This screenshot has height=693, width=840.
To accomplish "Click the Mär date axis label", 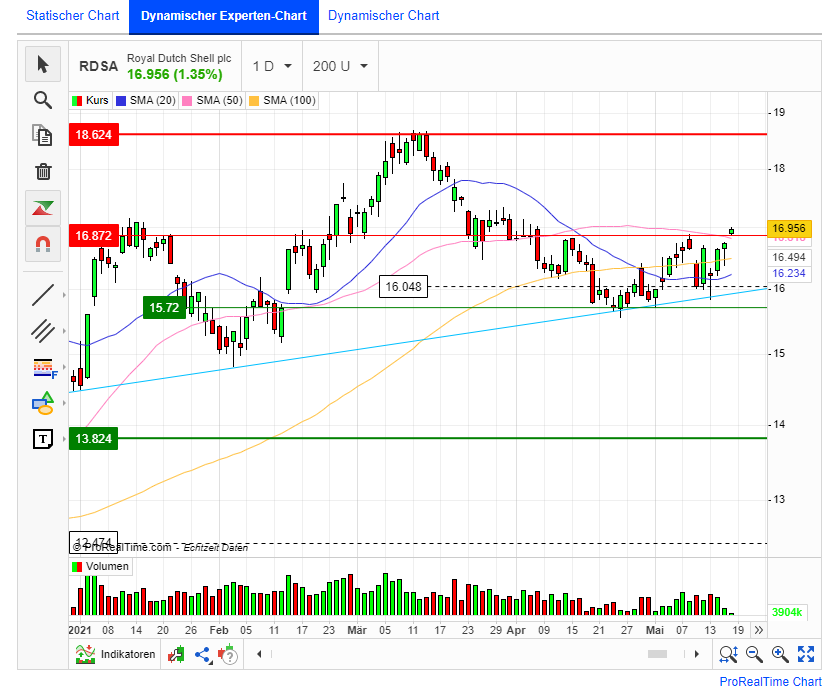I will coord(357,630).
